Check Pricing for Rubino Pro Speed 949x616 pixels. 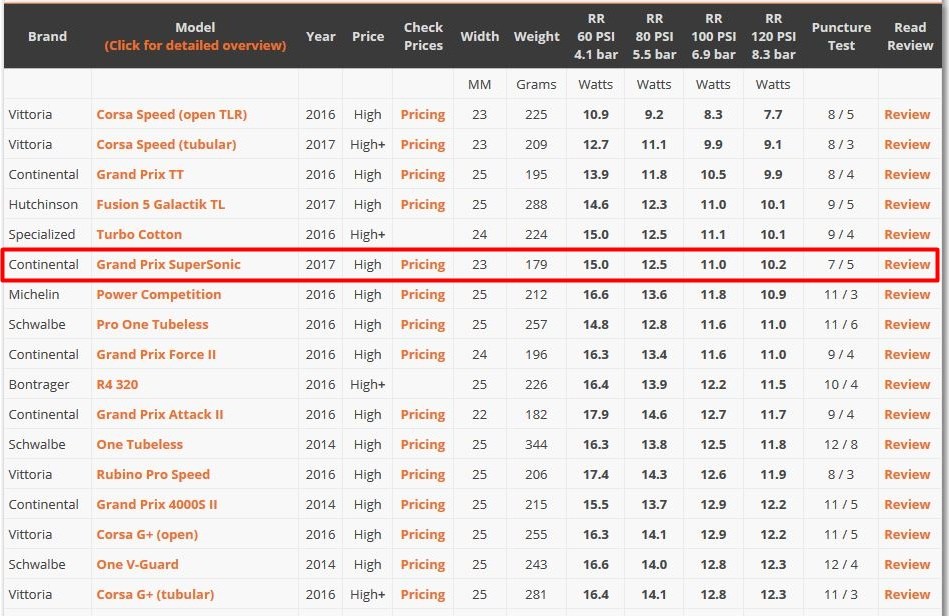tap(422, 474)
